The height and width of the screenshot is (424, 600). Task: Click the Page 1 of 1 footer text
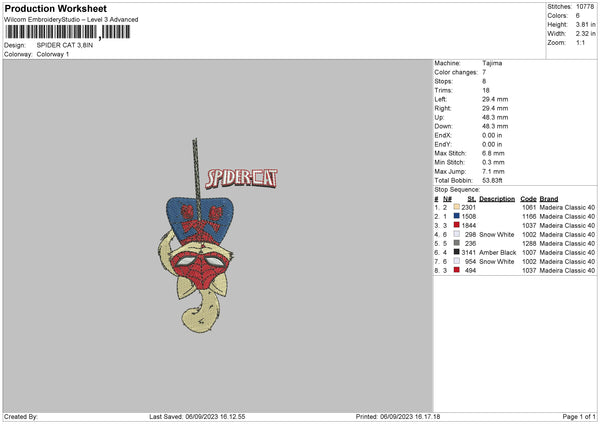coord(579,416)
